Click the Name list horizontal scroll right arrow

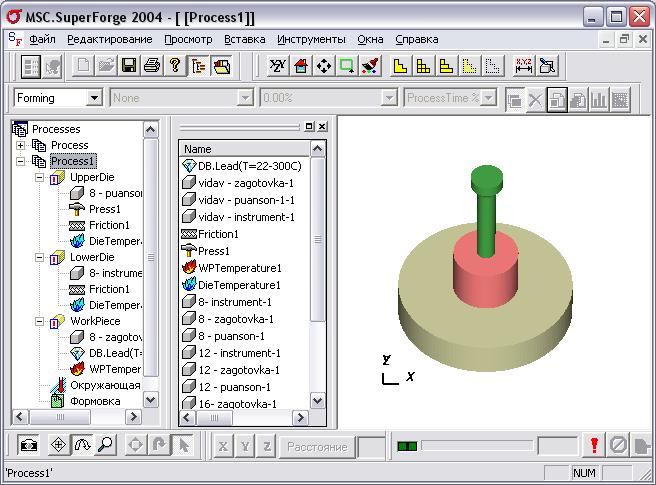point(300,418)
